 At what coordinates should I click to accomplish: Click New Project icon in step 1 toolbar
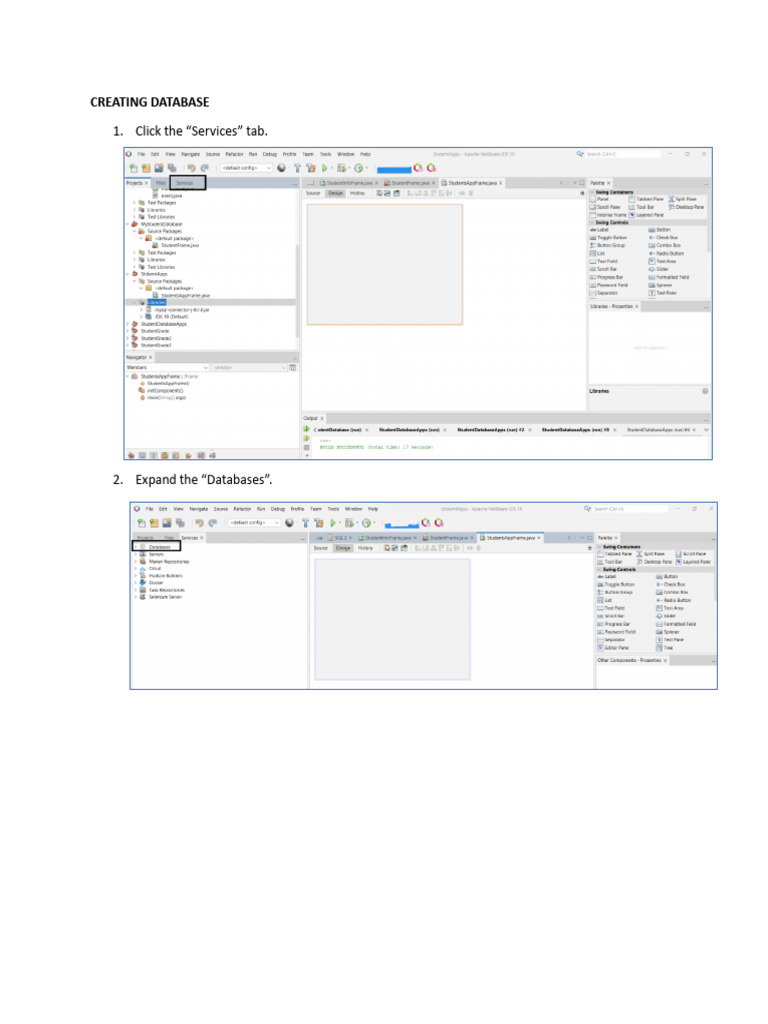point(146,168)
